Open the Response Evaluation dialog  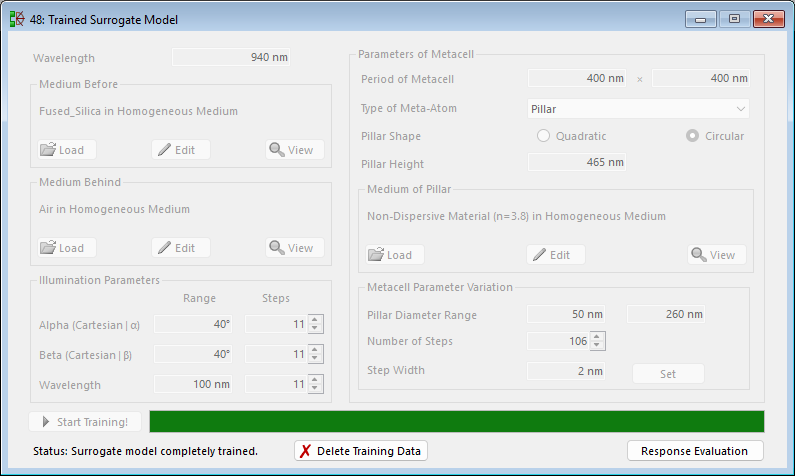click(695, 451)
